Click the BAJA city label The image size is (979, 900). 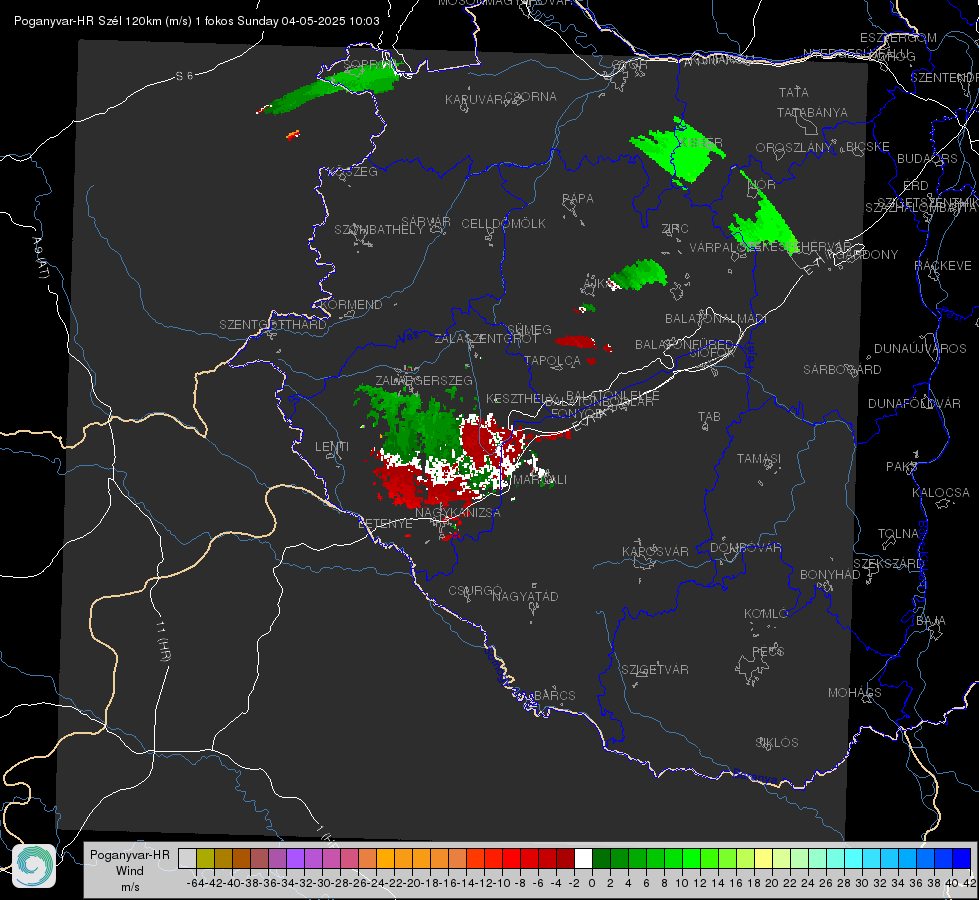(931, 621)
